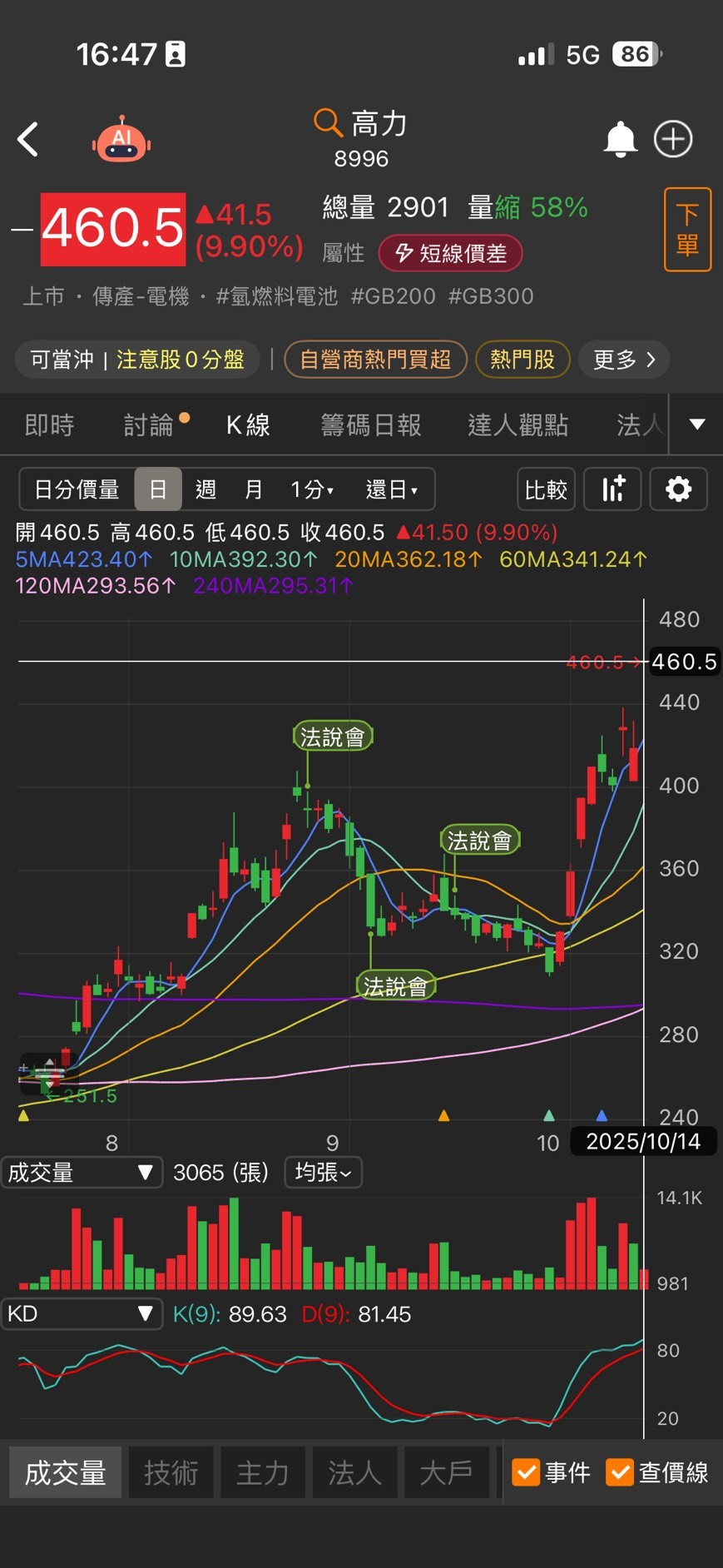This screenshot has width=723, height=1568.
Task: Tap the 60MA341.24 label
Action: pyautogui.click(x=572, y=559)
